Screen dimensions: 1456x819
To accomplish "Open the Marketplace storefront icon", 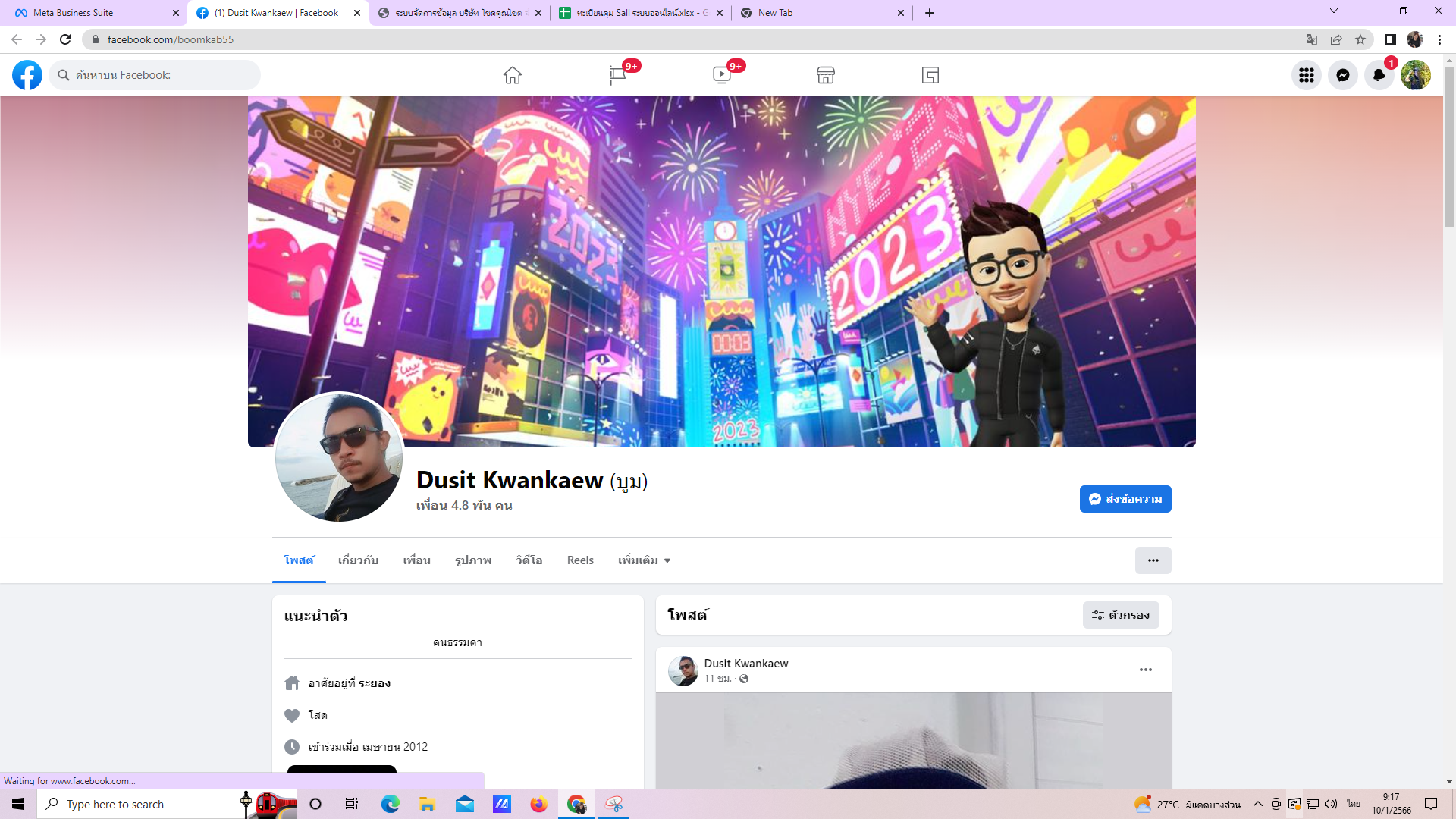I will coord(826,75).
